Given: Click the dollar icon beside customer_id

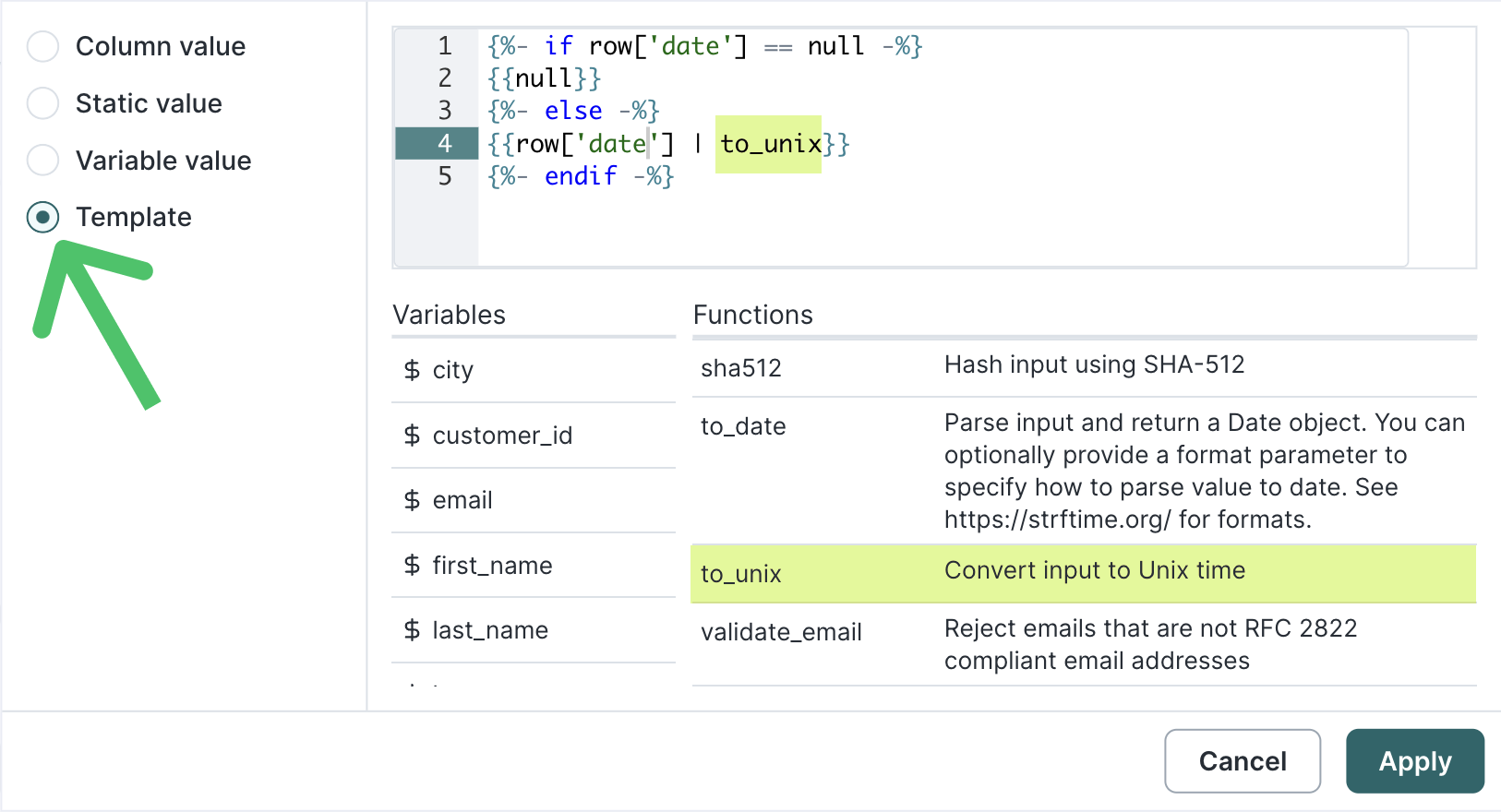Looking at the screenshot, I should [x=412, y=436].
